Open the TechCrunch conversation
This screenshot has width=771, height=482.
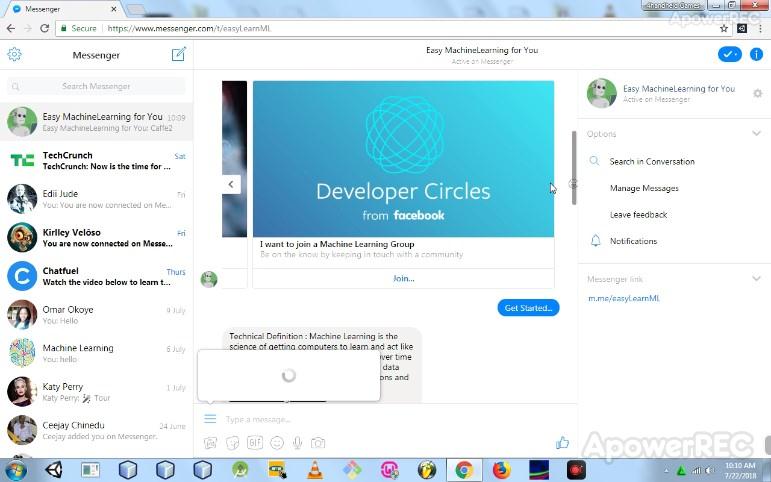pos(96,160)
